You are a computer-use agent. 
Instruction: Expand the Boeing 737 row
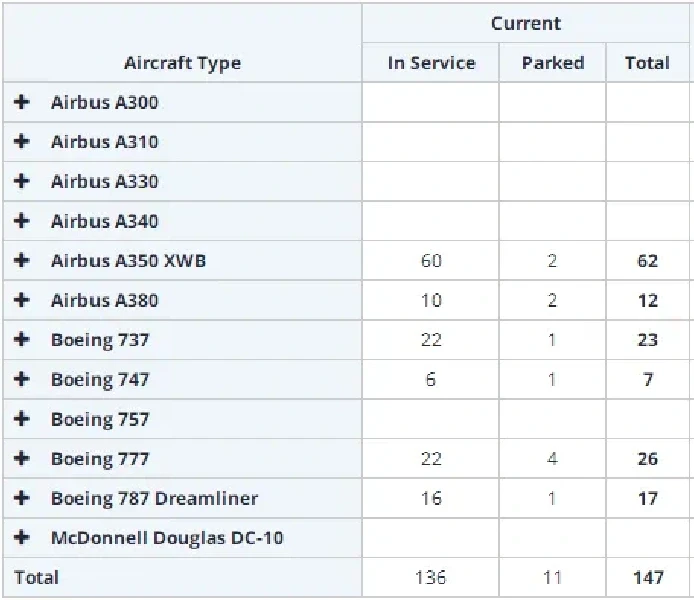coord(22,340)
